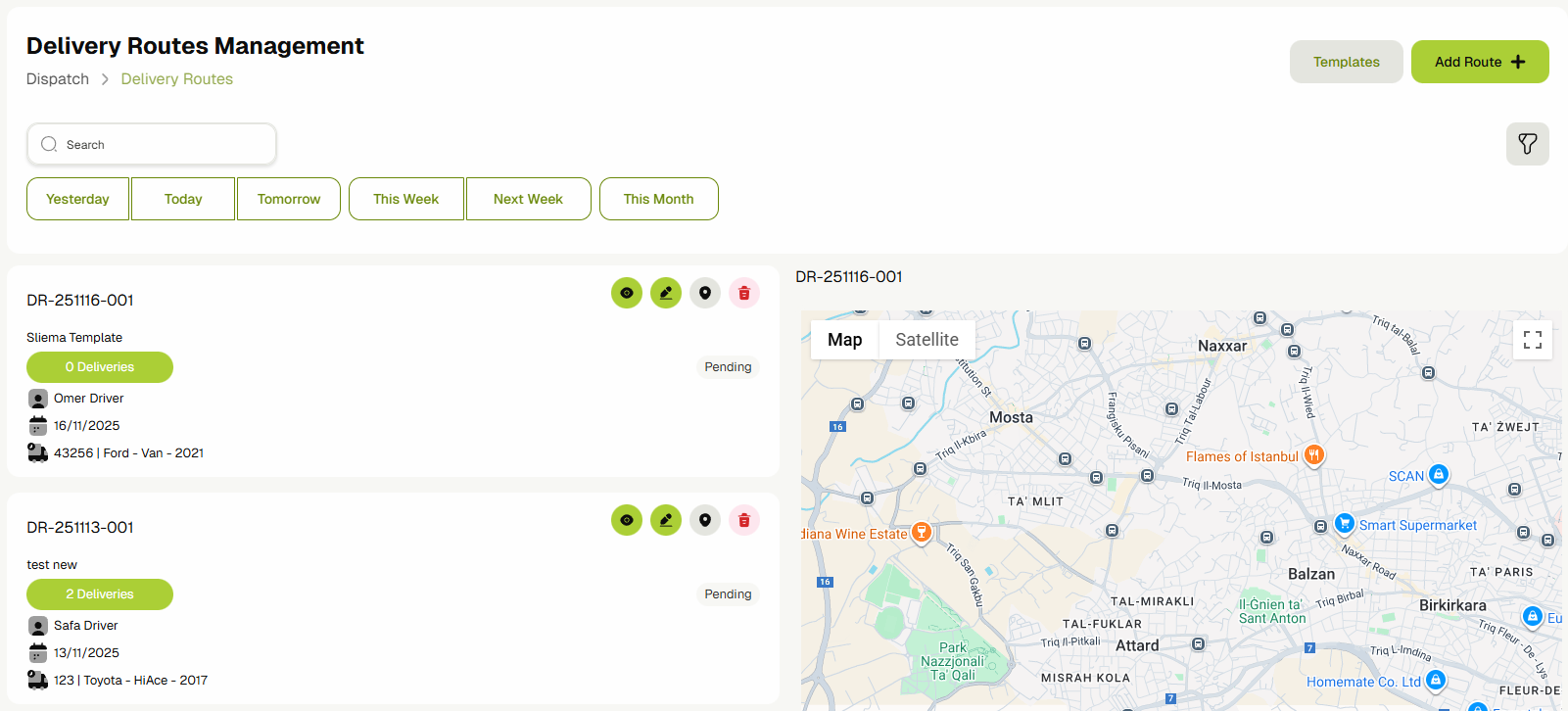Filter routes by Today

(183, 199)
